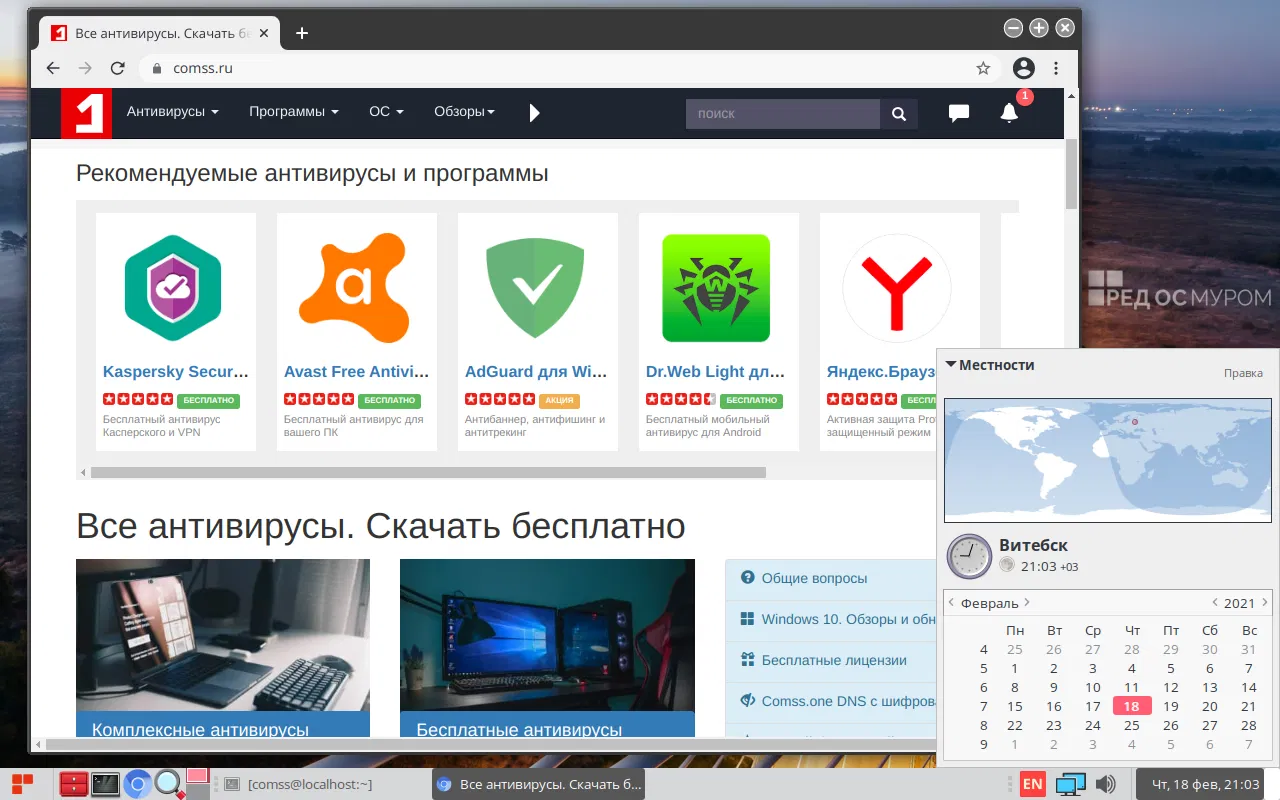Expand the Антивирусы menu
Viewport: 1280px width, 800px height.
click(x=172, y=112)
